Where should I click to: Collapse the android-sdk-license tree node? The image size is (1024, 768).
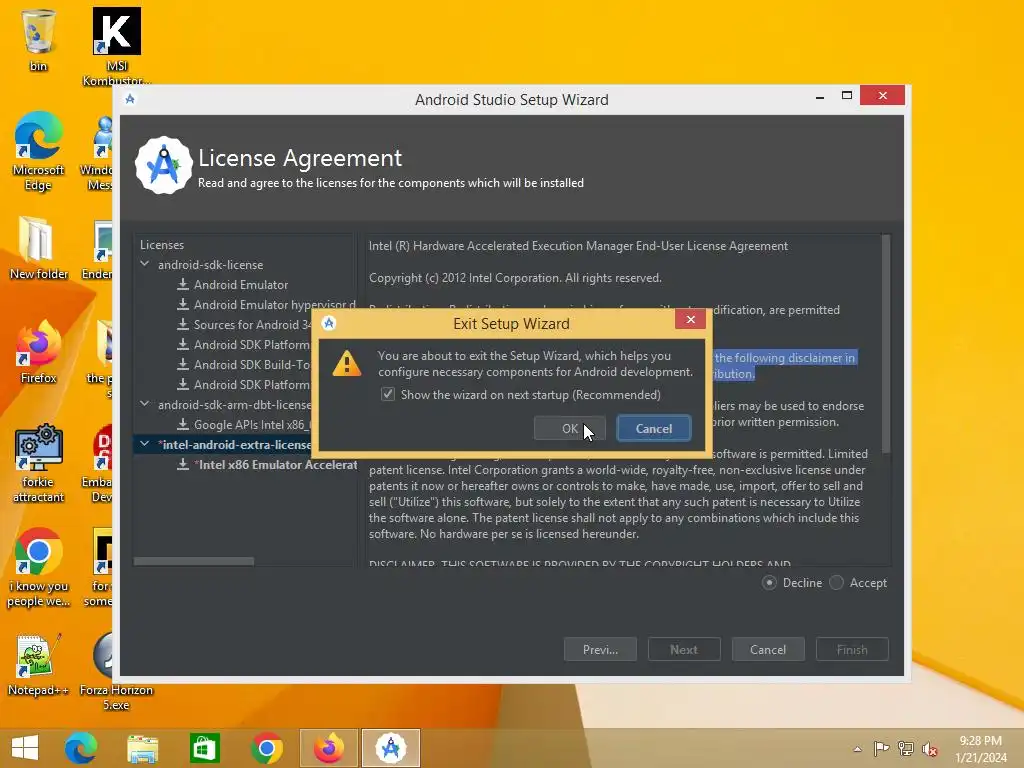click(x=144, y=264)
